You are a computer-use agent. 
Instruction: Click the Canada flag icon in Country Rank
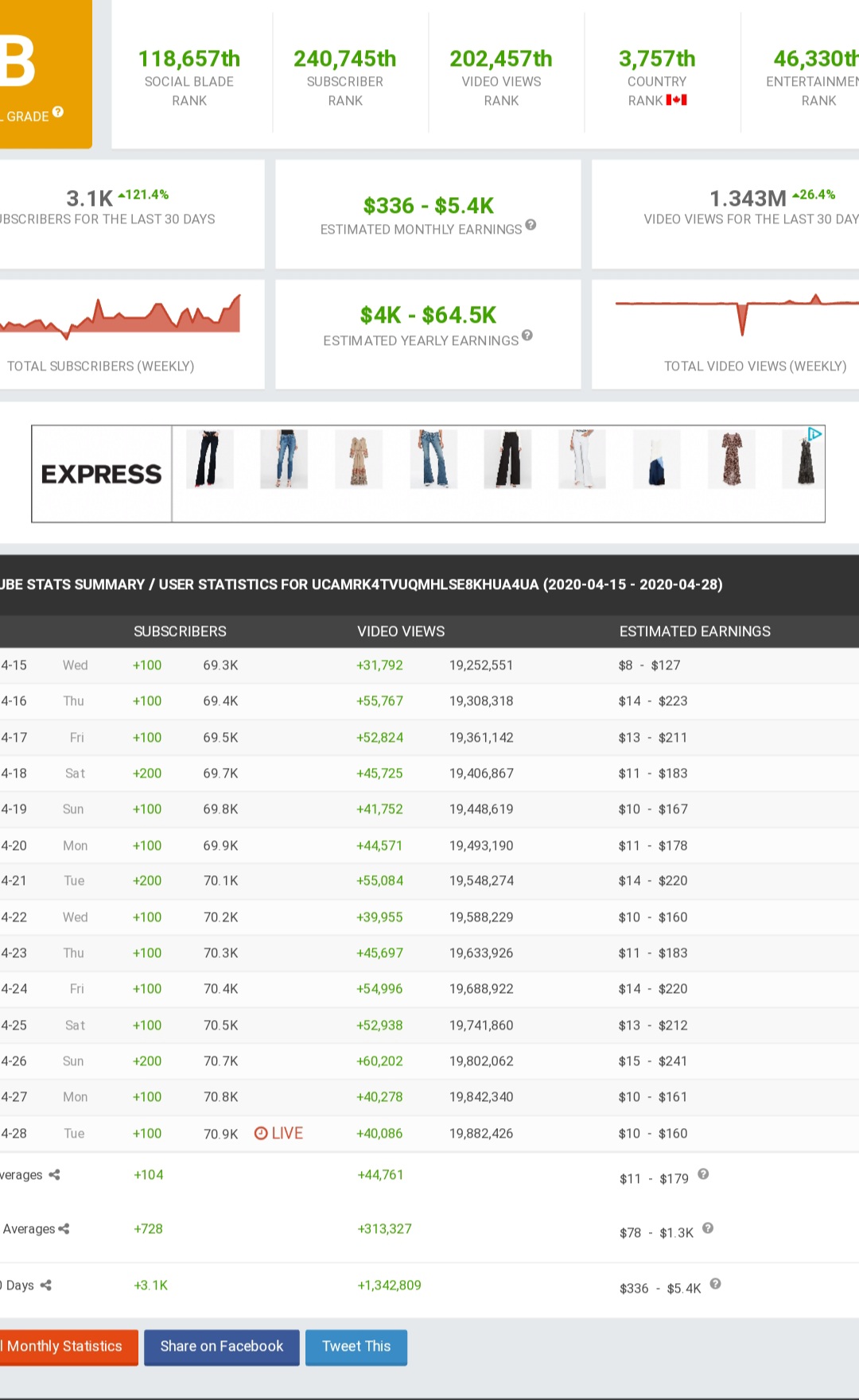click(x=677, y=100)
